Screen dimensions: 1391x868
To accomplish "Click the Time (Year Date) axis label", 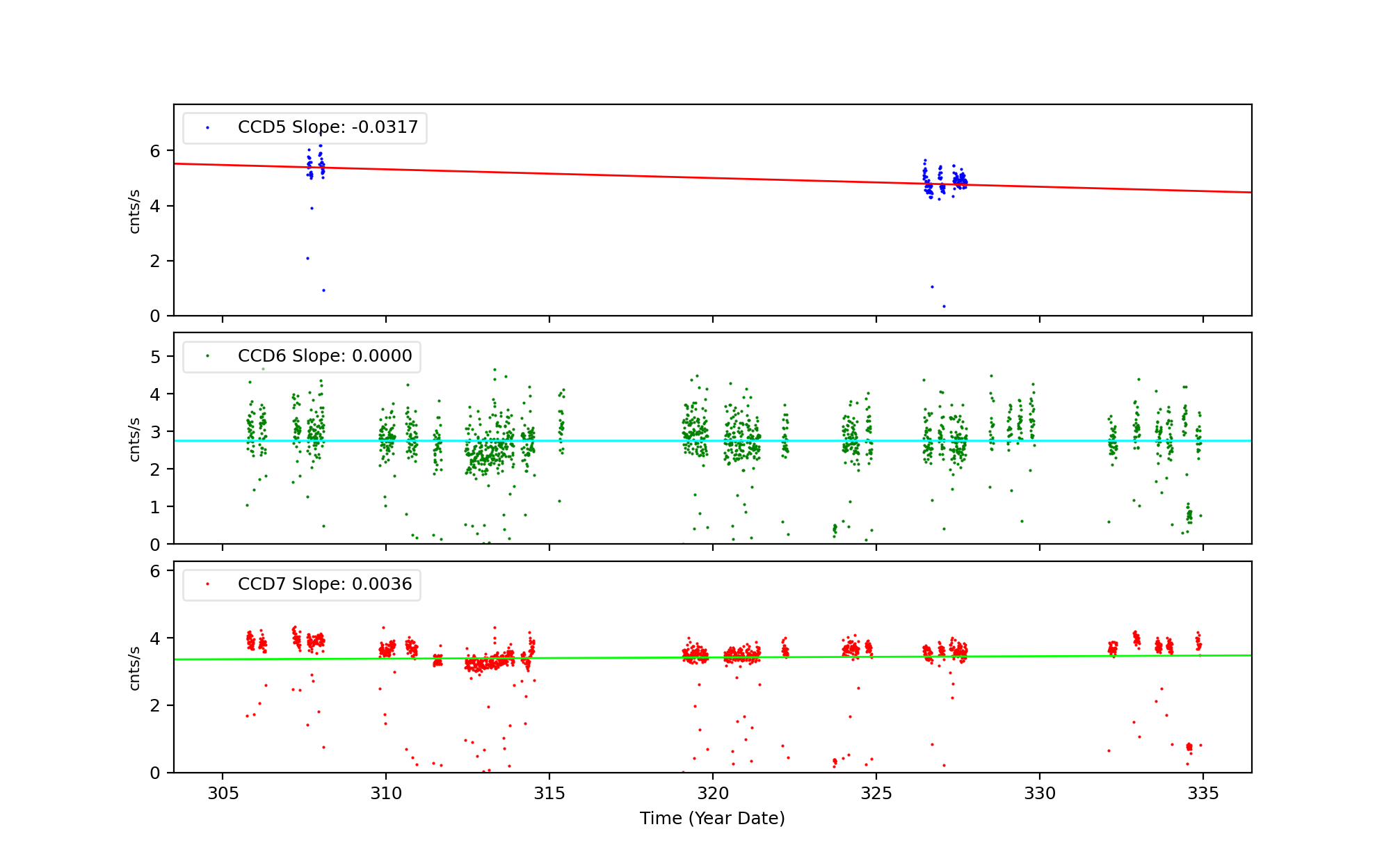I will [x=712, y=819].
